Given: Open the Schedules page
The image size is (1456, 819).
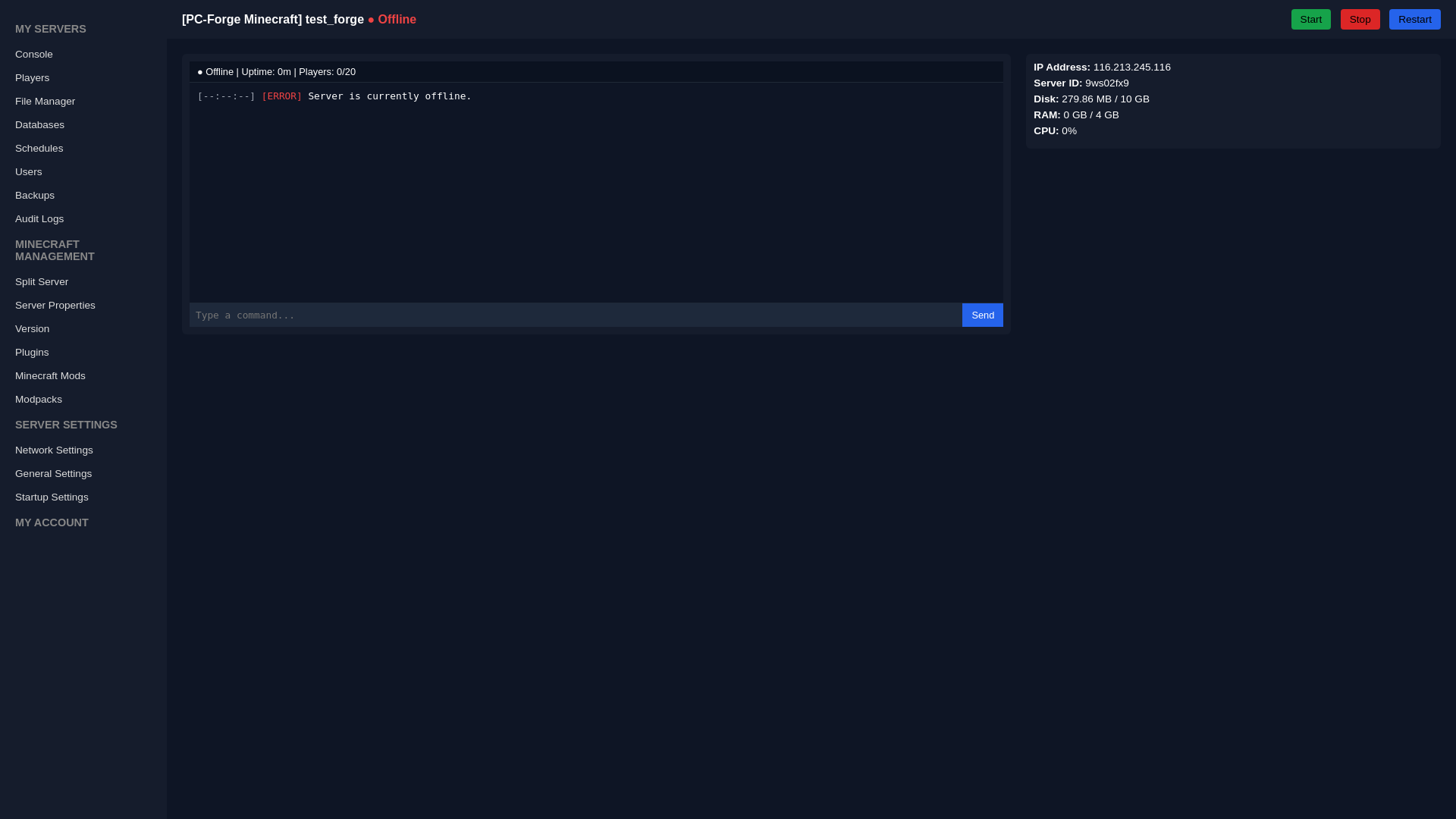Looking at the screenshot, I should pos(39,149).
